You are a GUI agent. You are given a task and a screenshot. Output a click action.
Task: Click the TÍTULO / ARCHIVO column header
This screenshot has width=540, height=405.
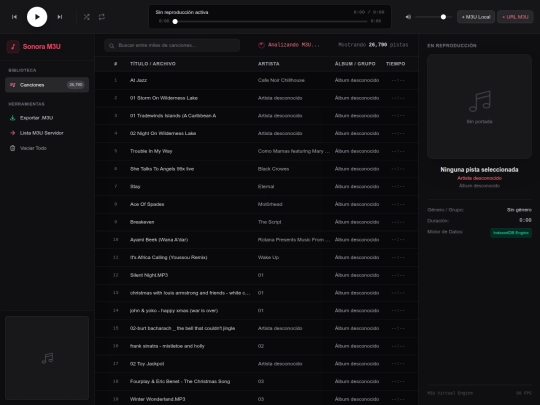pyautogui.click(x=153, y=64)
